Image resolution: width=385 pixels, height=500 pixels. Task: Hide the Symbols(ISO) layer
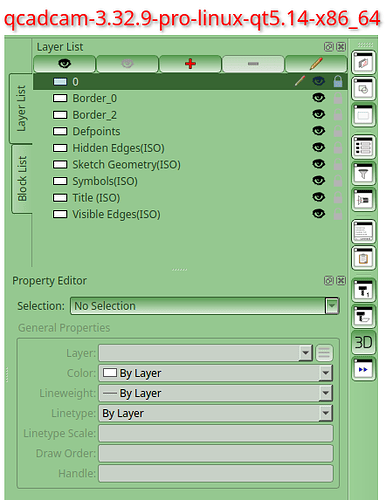[x=319, y=180]
